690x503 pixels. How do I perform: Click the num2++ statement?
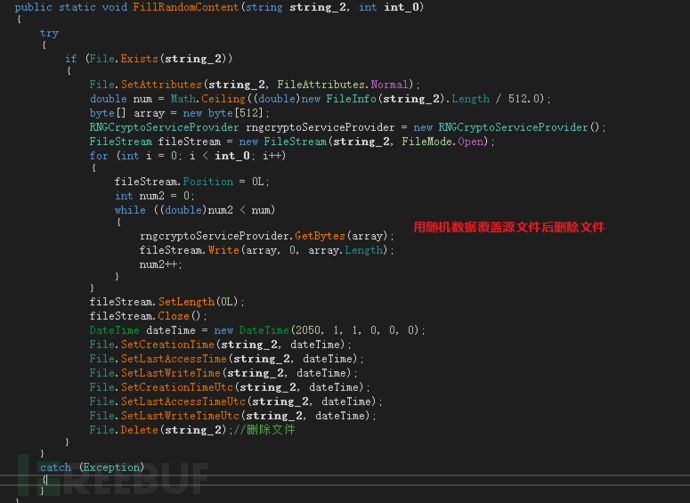coord(158,264)
